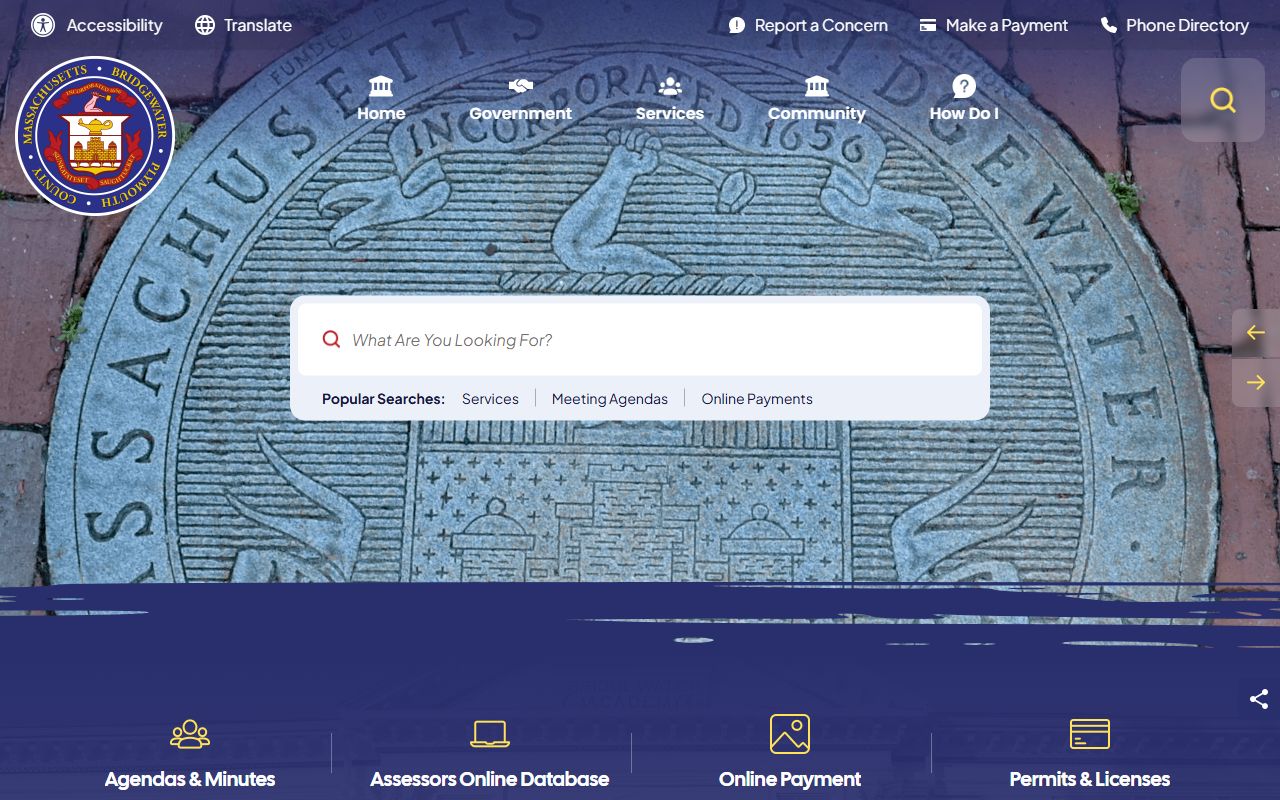This screenshot has height=800, width=1280.
Task: Open Assessors Online Database quick link
Action: pyautogui.click(x=490, y=750)
